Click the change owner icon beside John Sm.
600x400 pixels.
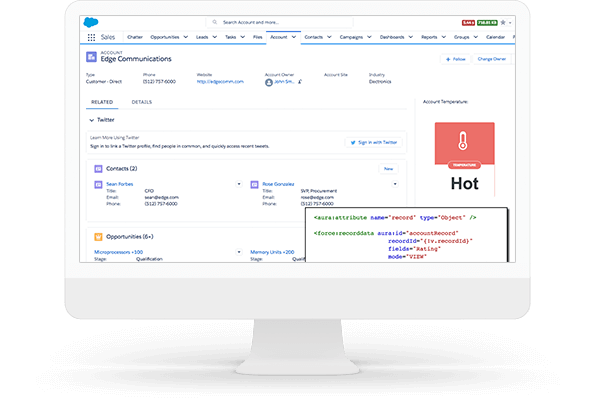tap(300, 82)
